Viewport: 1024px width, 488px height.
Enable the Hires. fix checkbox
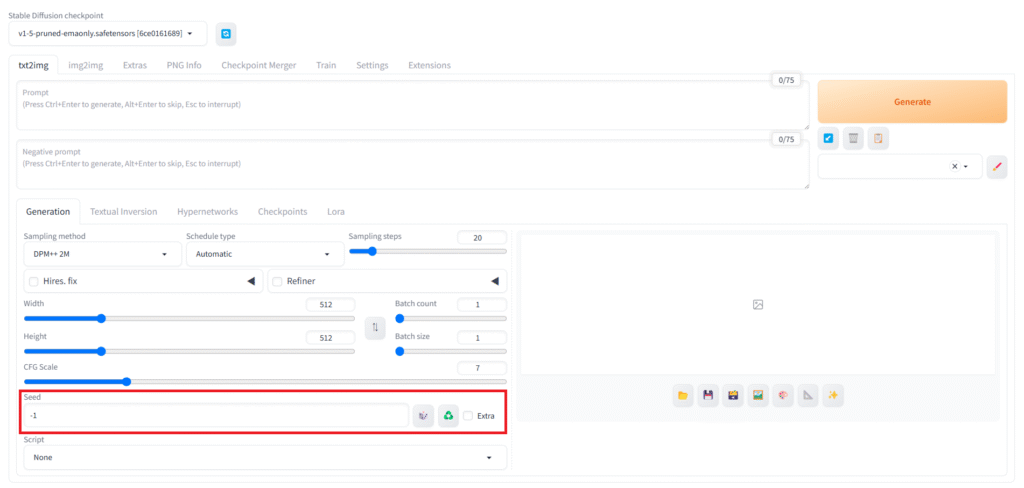pyautogui.click(x=34, y=282)
